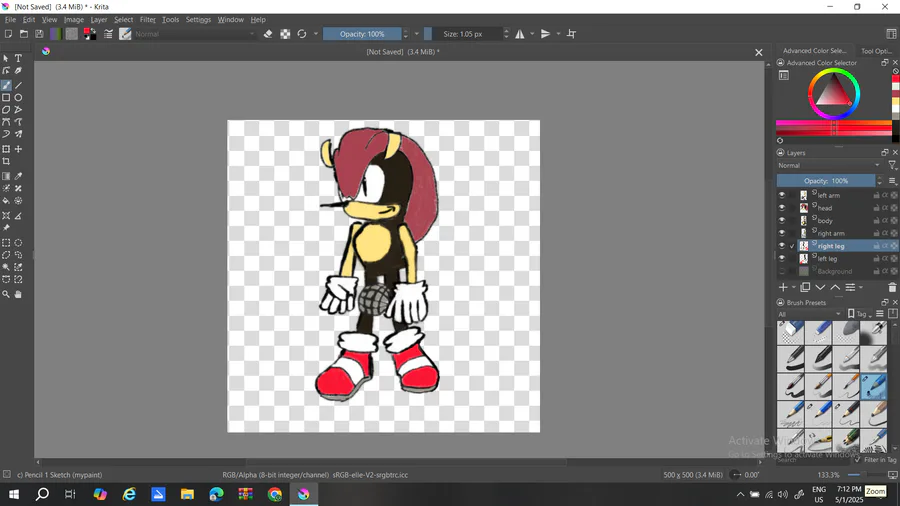Hide the body layer
Image resolution: width=900 pixels, height=506 pixels.
pos(782,220)
